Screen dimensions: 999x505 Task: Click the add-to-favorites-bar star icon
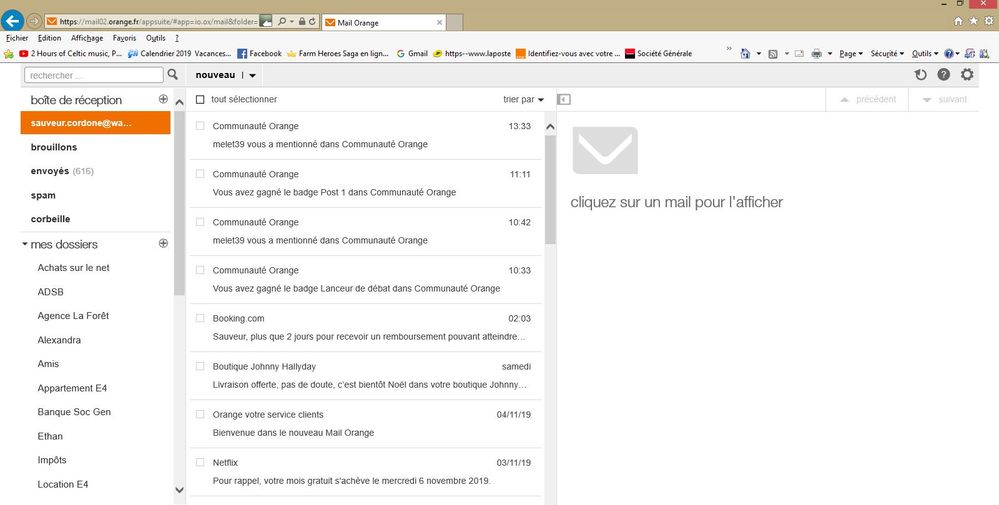pos(8,53)
